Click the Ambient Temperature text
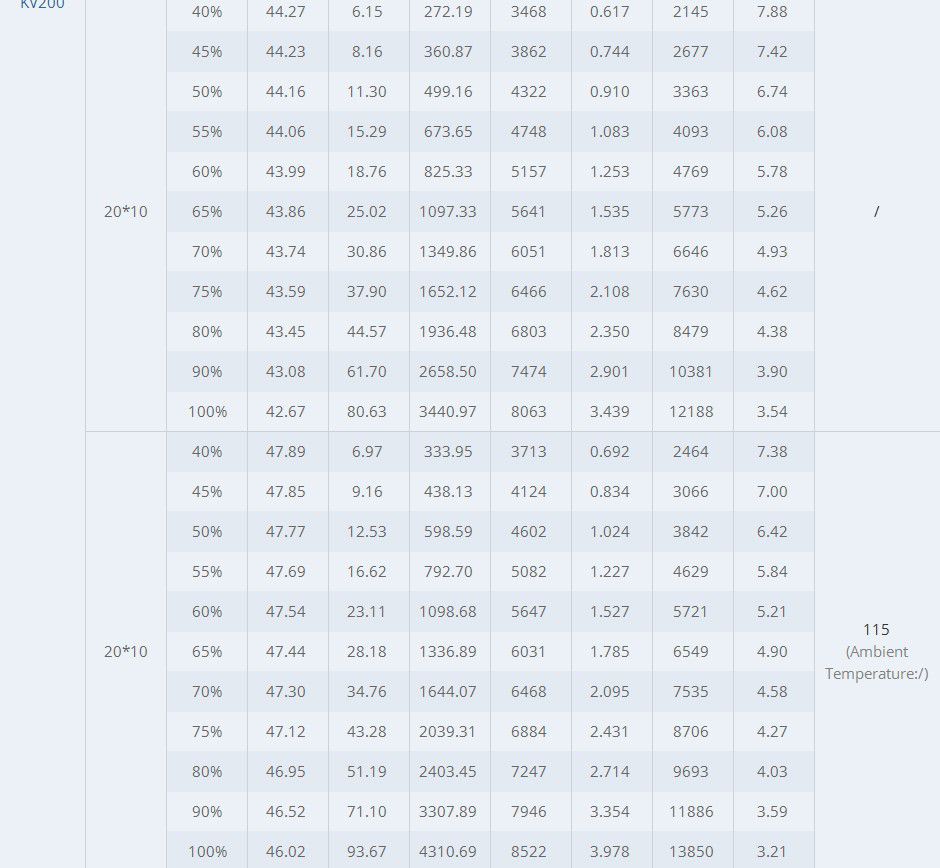 tap(876, 663)
